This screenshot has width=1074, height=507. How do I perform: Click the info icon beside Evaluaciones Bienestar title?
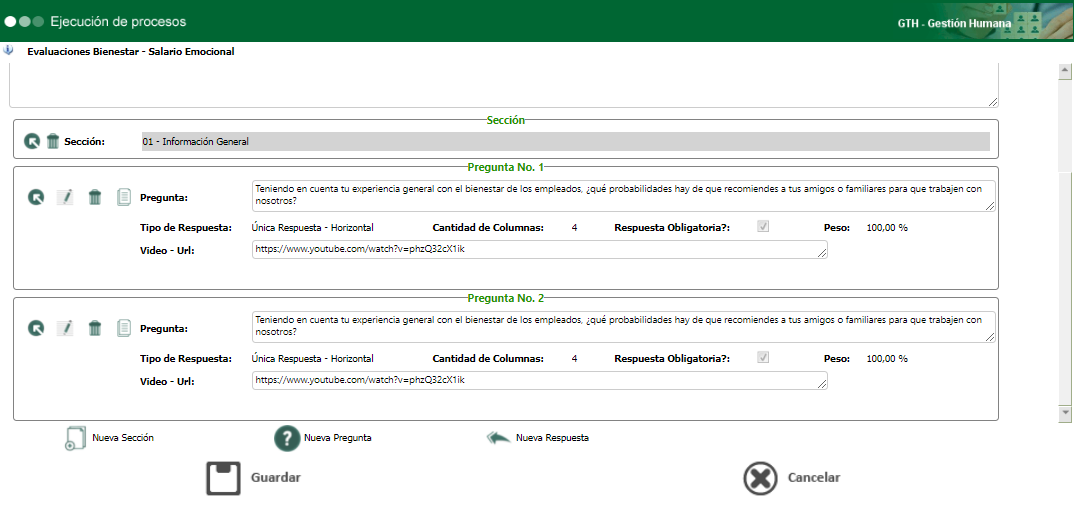[8, 50]
